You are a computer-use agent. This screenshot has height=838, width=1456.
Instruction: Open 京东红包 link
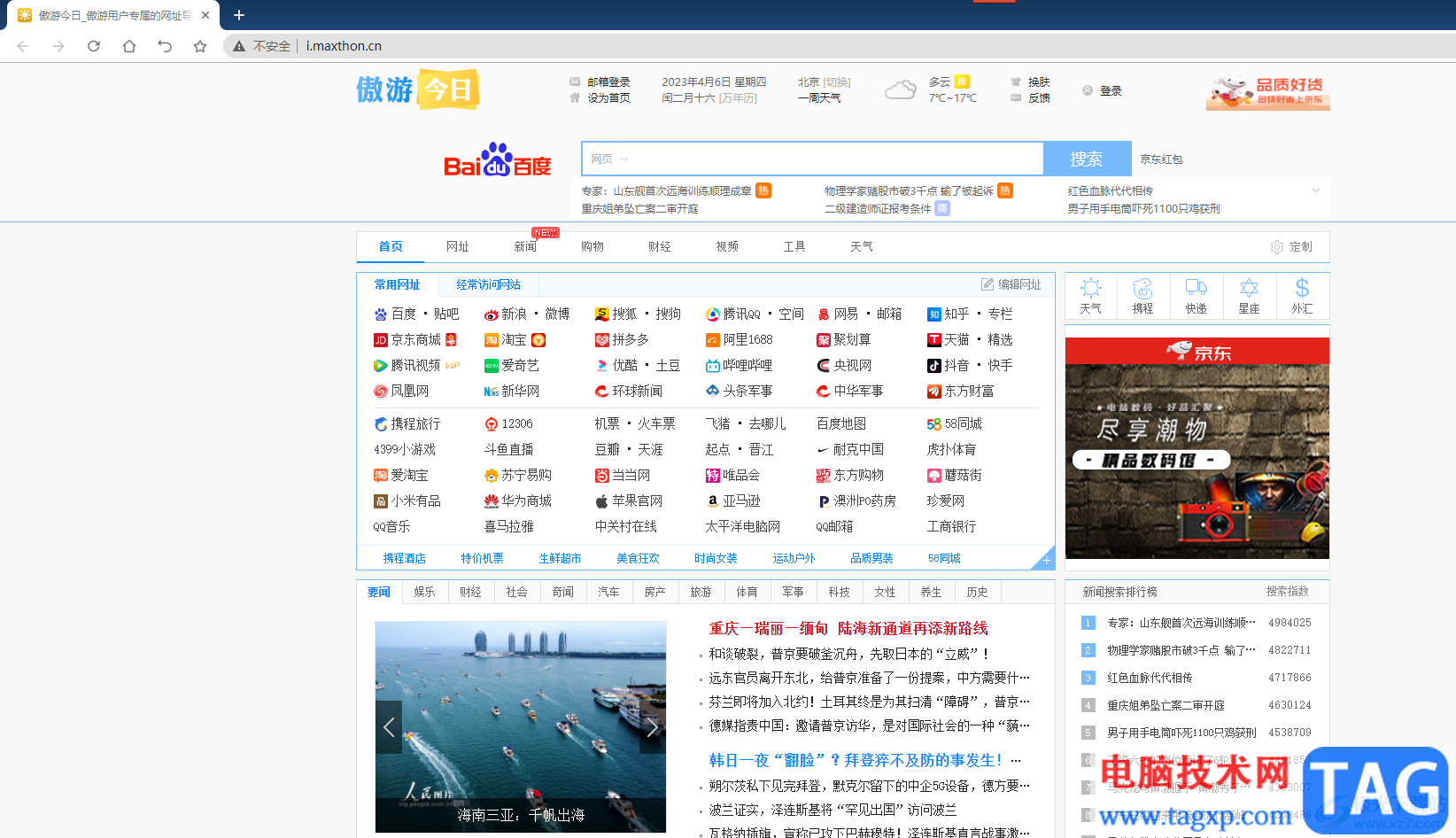tap(1161, 159)
